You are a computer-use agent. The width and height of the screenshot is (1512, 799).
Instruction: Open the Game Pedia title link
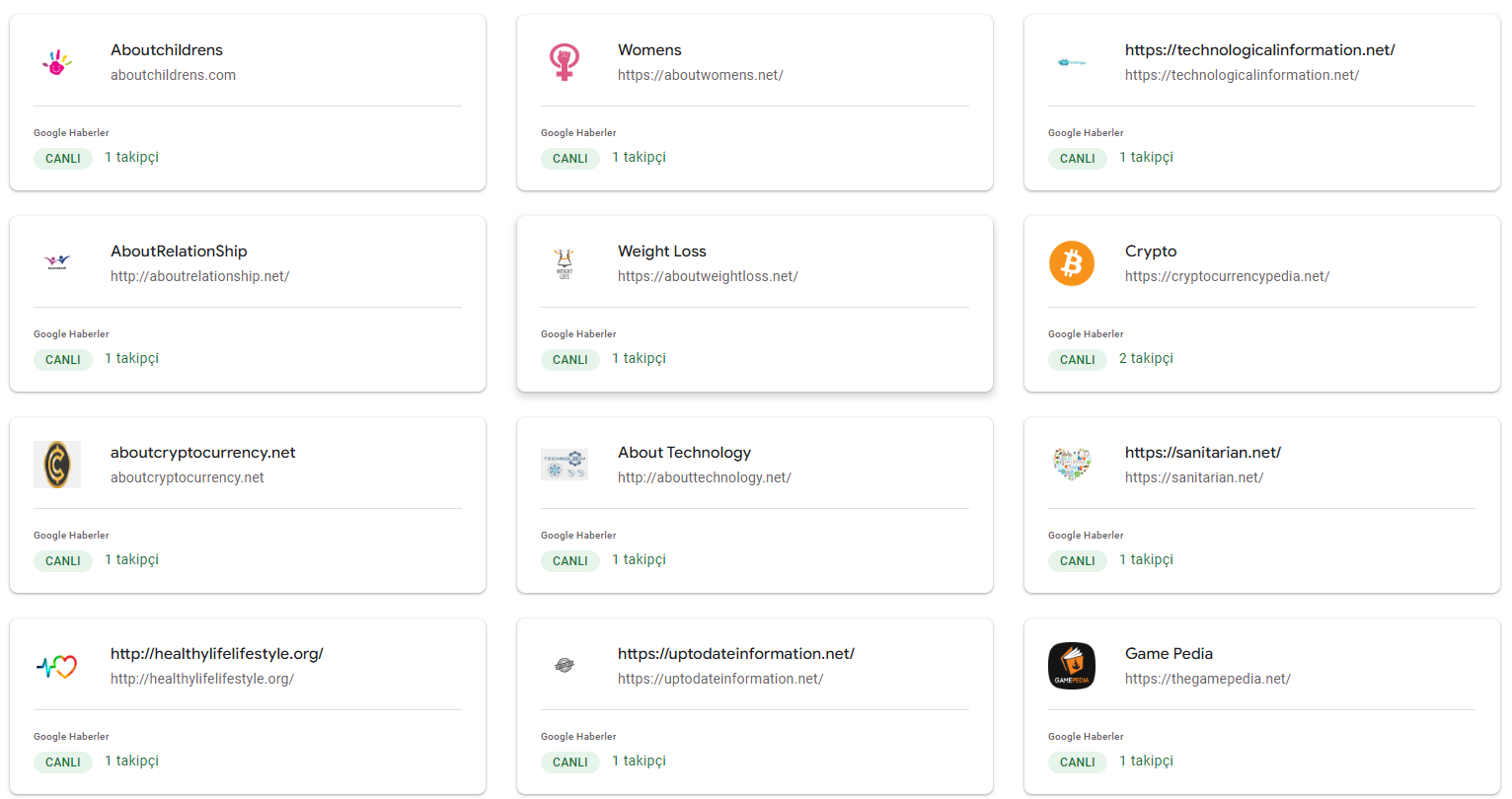(x=1169, y=654)
